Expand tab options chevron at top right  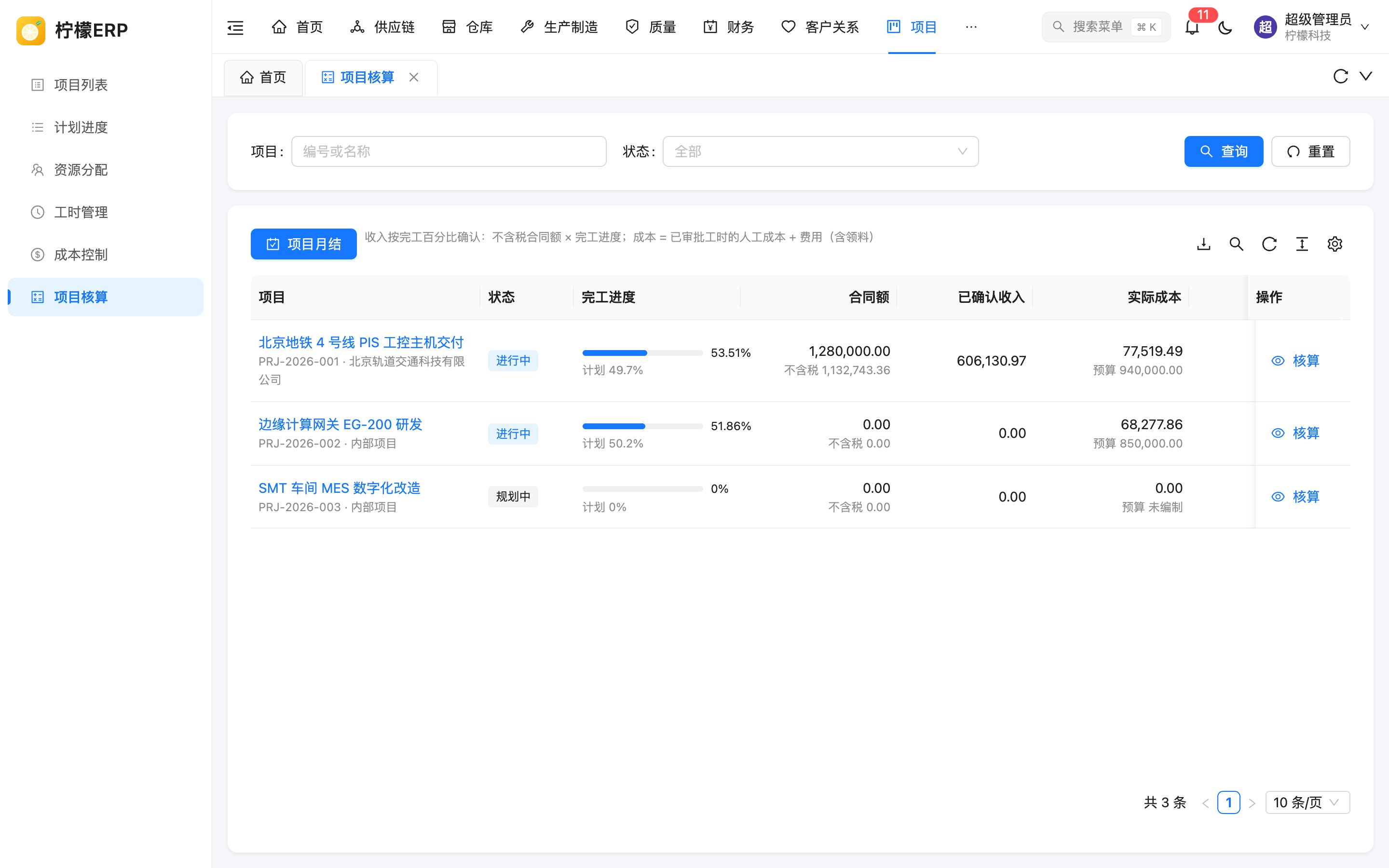pyautogui.click(x=1366, y=76)
